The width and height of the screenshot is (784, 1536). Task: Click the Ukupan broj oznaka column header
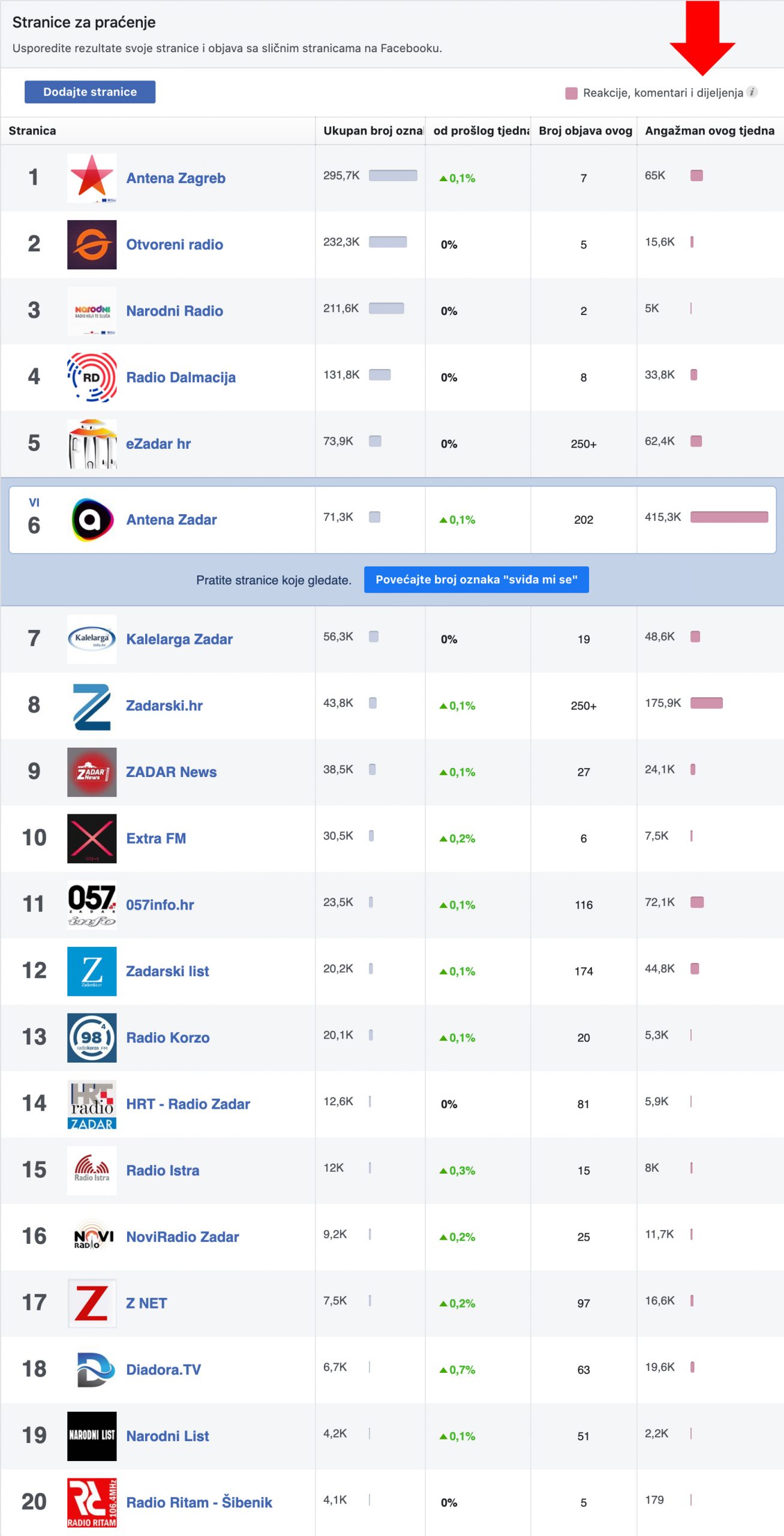[373, 131]
